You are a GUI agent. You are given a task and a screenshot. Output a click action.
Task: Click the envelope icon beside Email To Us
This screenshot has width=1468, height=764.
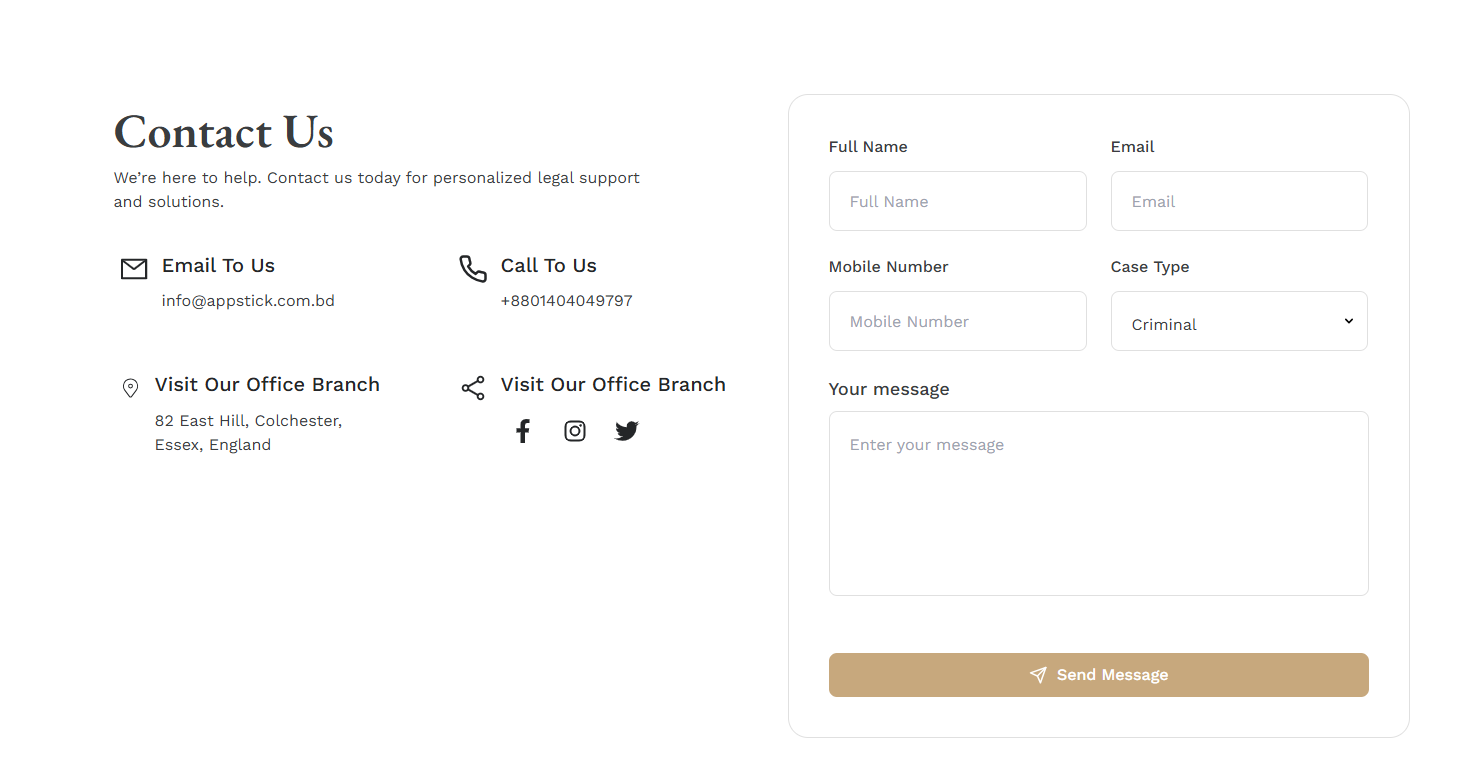pos(134,269)
